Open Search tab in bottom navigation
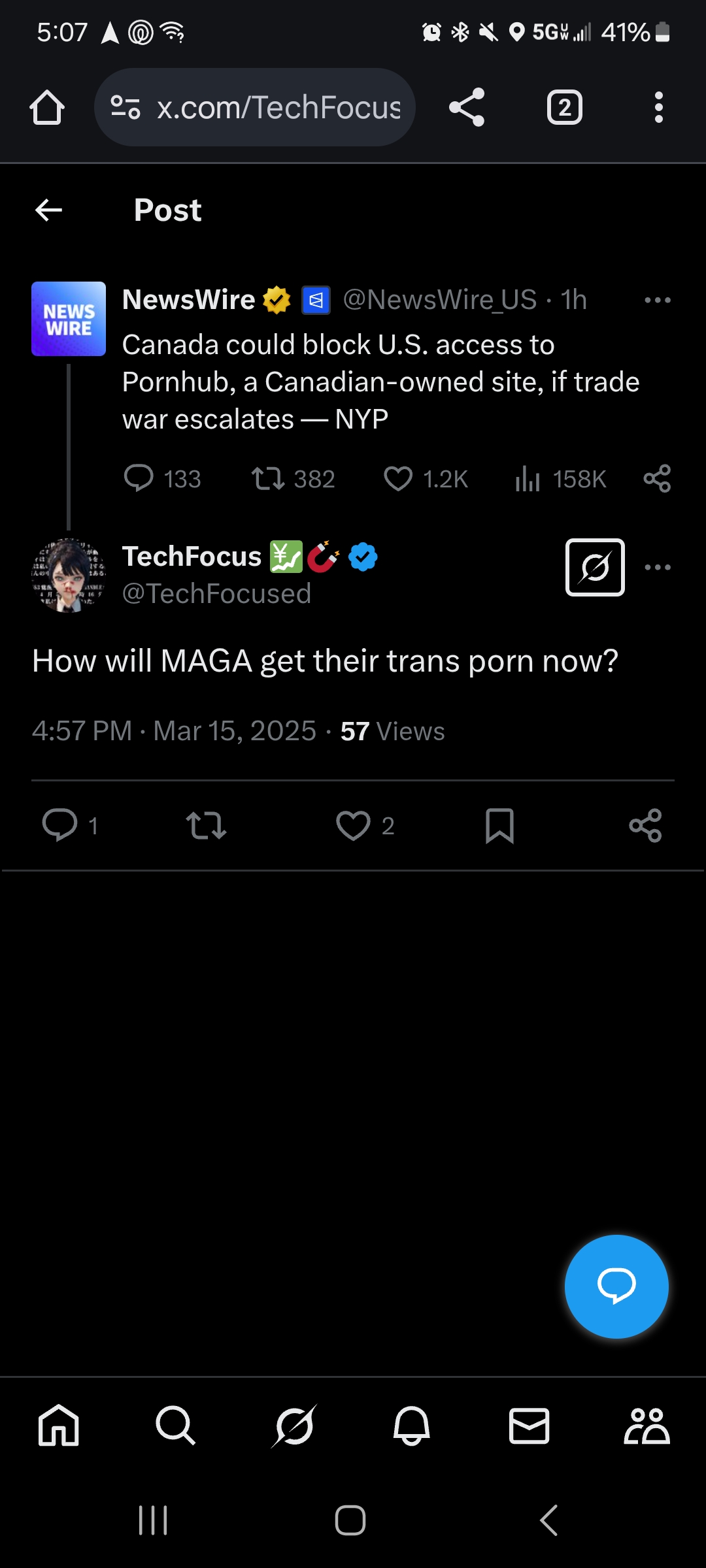This screenshot has width=706, height=1568. tap(175, 1425)
